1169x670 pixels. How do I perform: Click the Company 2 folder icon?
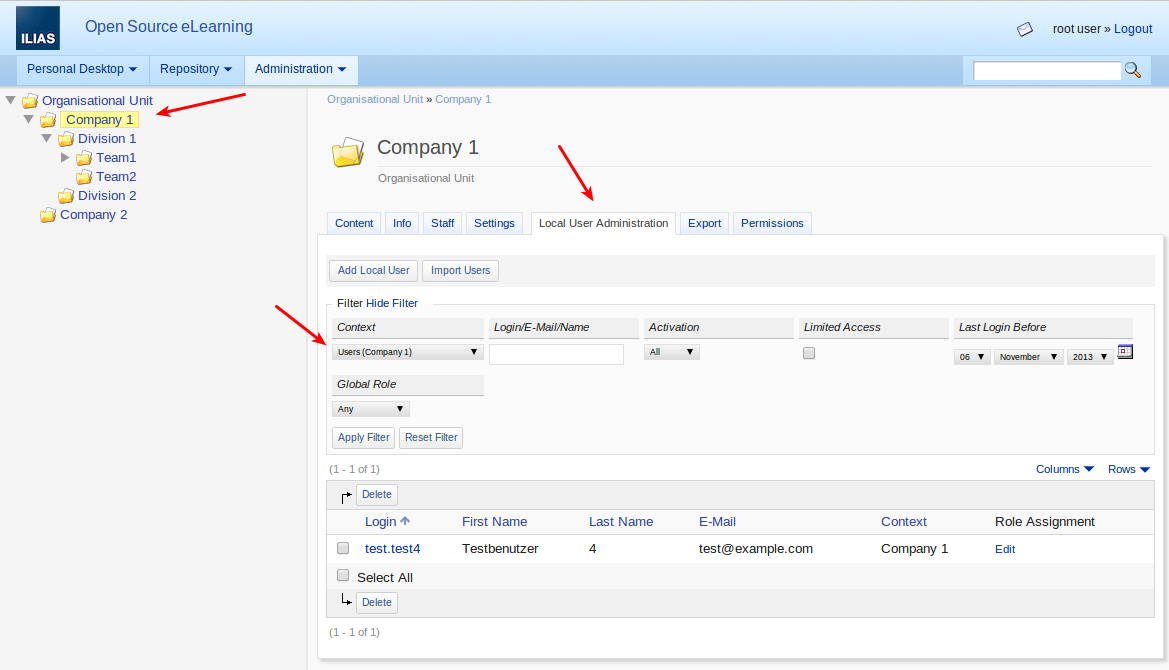pos(48,215)
